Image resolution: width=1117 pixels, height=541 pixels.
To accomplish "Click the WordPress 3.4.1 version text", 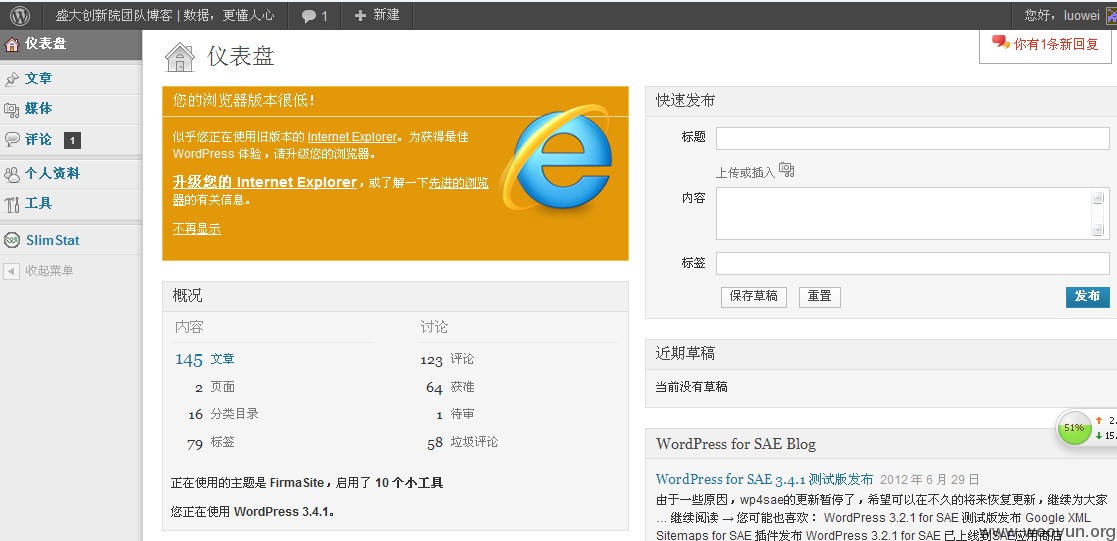I will 283,512.
